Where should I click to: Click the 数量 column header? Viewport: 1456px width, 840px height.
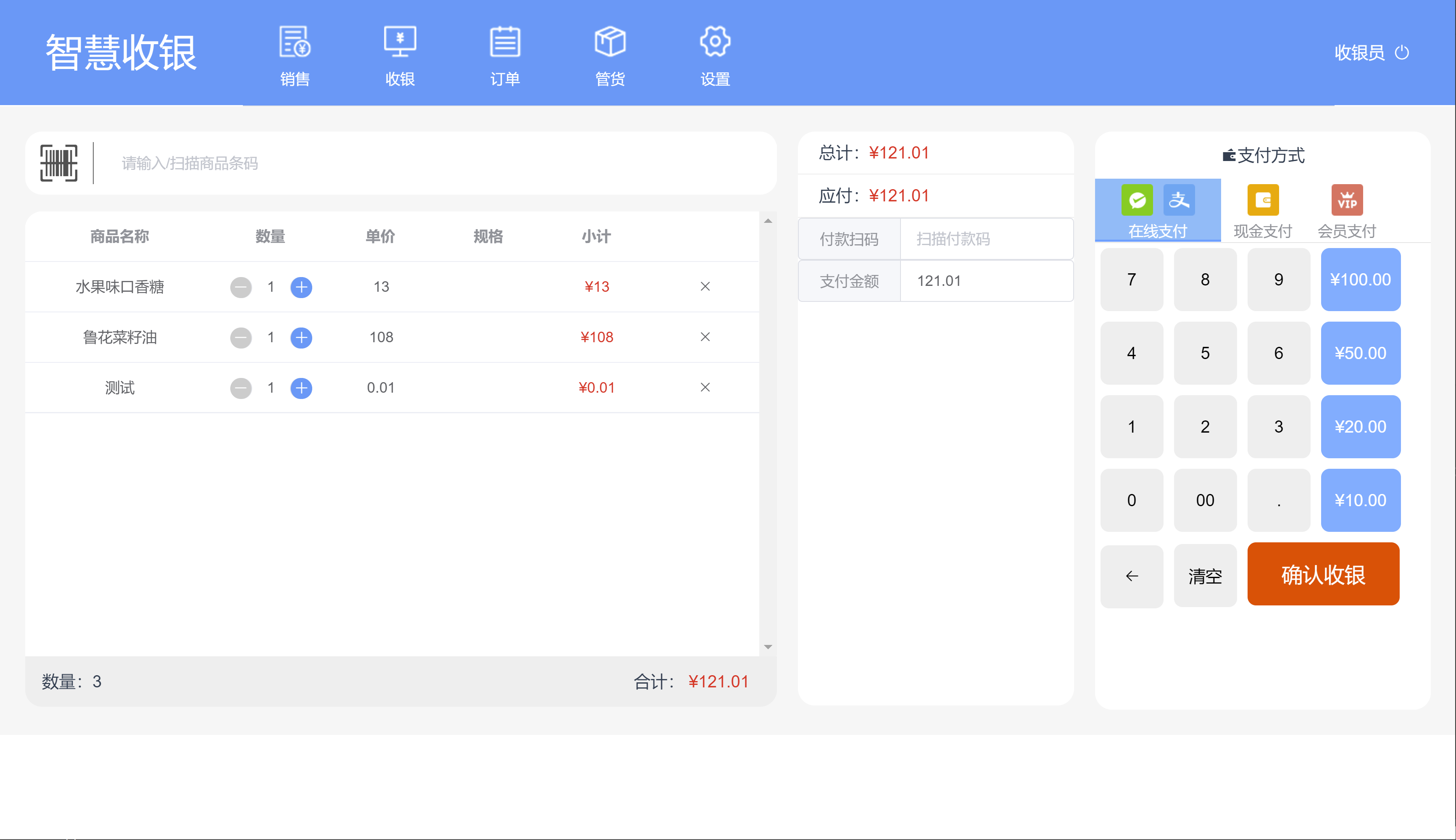pos(271,236)
